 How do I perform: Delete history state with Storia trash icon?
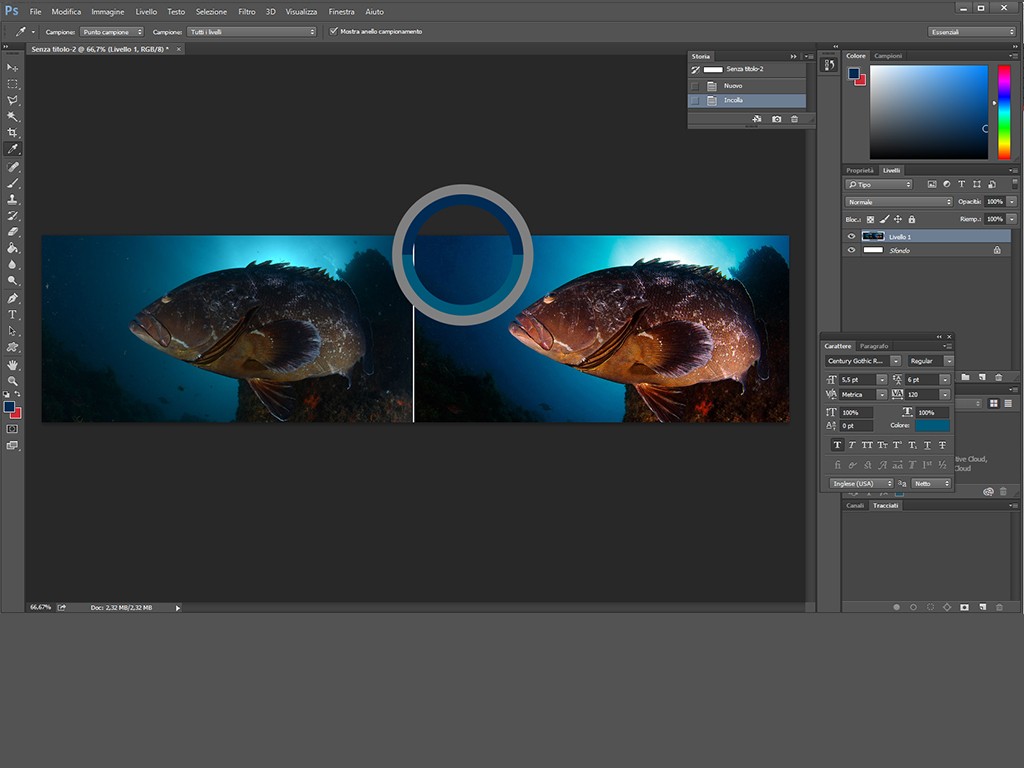coord(794,119)
